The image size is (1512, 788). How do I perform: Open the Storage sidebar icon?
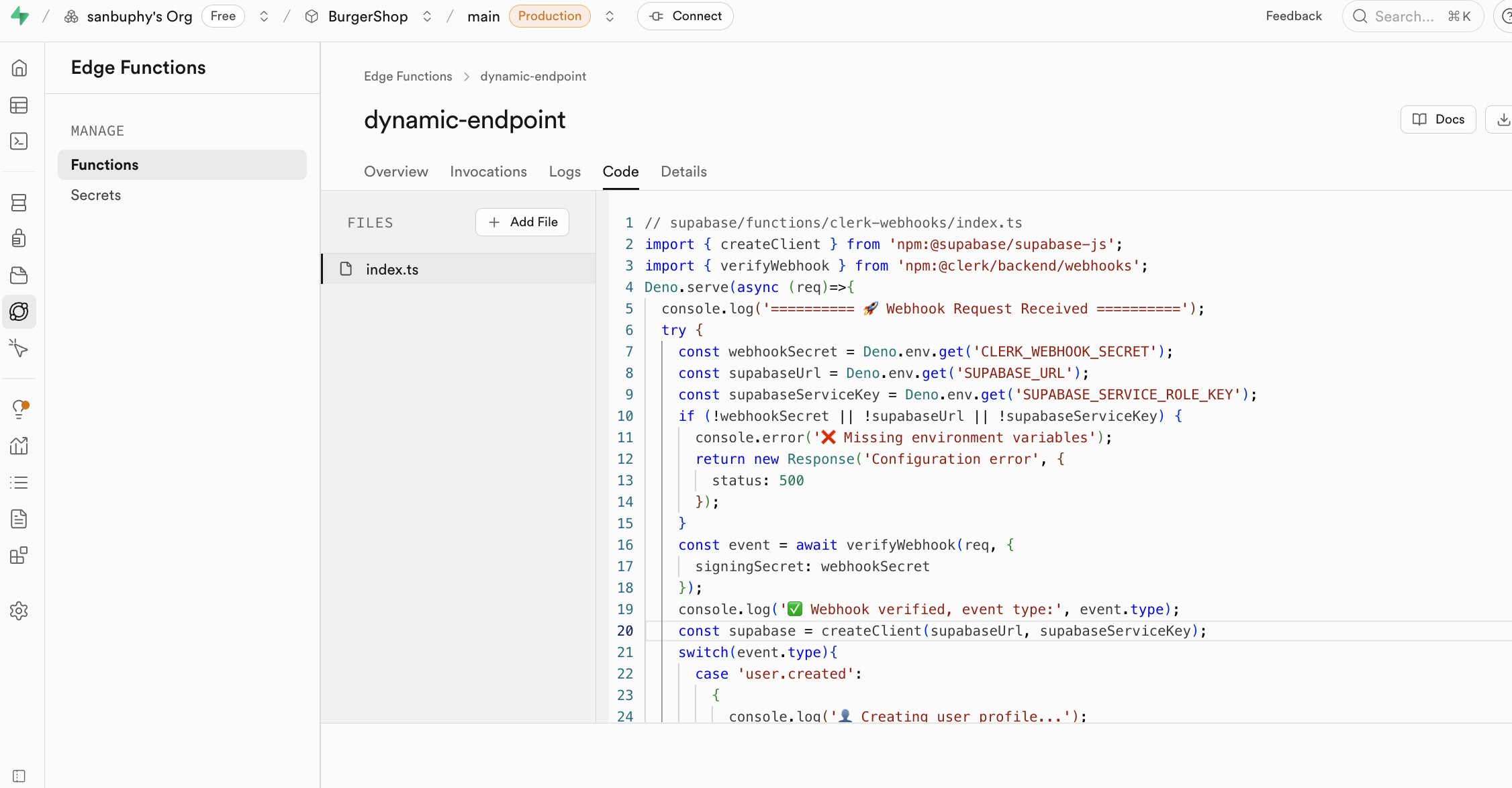19,275
